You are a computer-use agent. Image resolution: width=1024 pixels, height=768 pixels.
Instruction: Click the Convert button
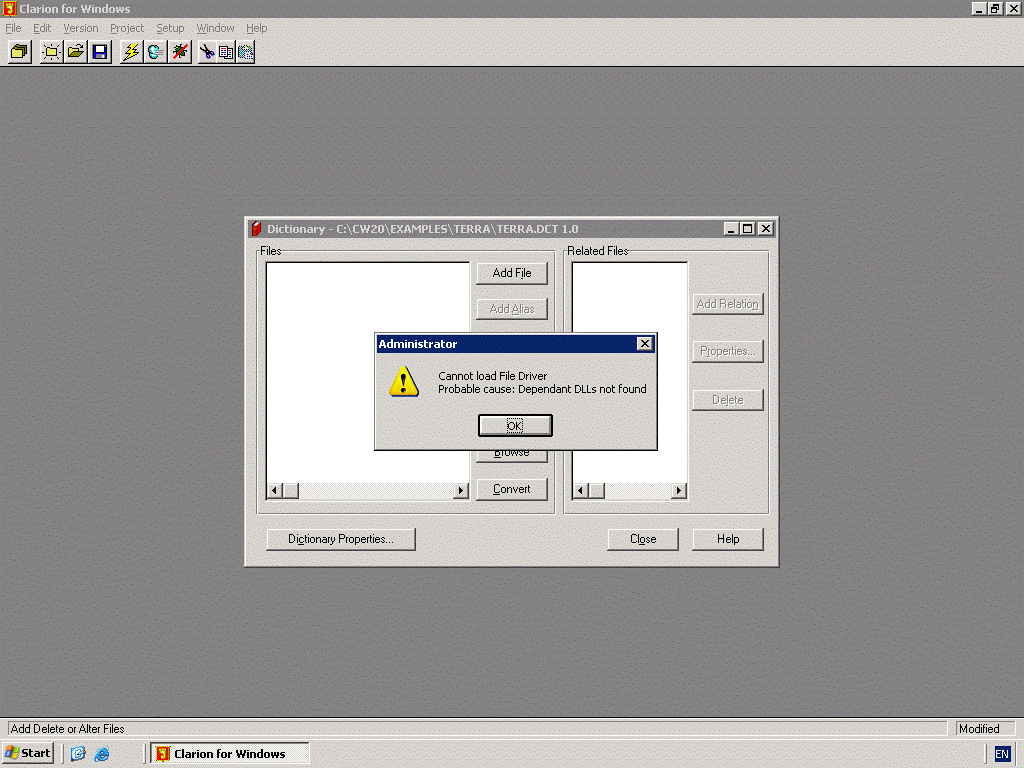tap(511, 489)
